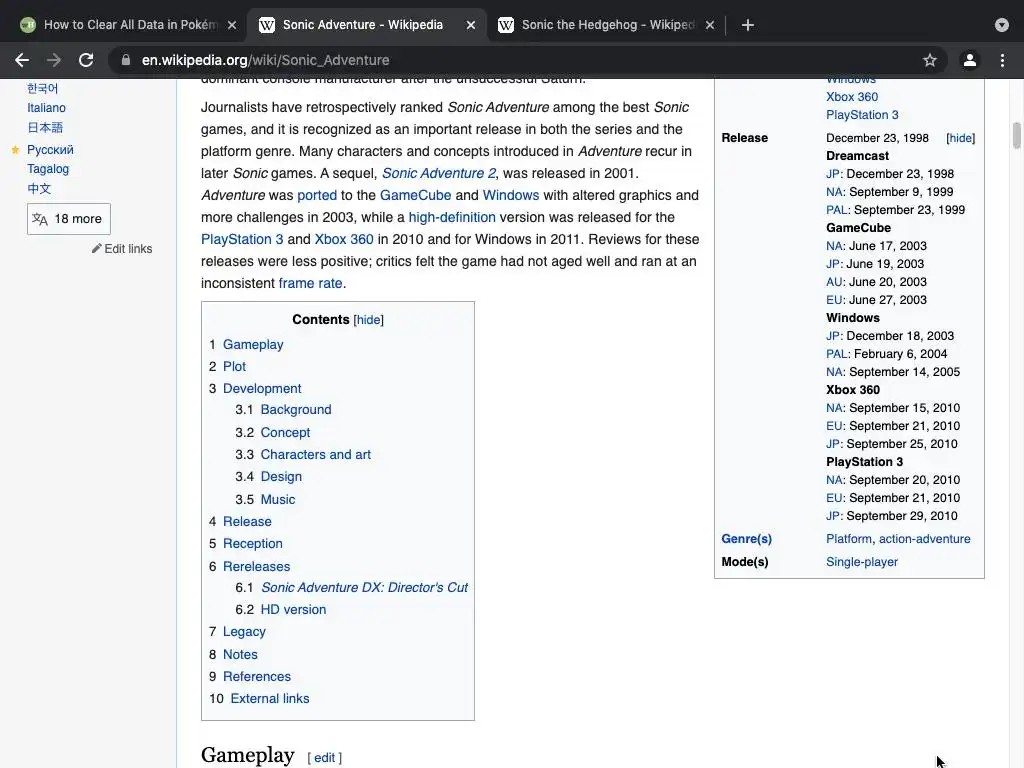Image resolution: width=1024 pixels, height=768 pixels.
Task: Jump to the Notes section
Action: tap(240, 654)
